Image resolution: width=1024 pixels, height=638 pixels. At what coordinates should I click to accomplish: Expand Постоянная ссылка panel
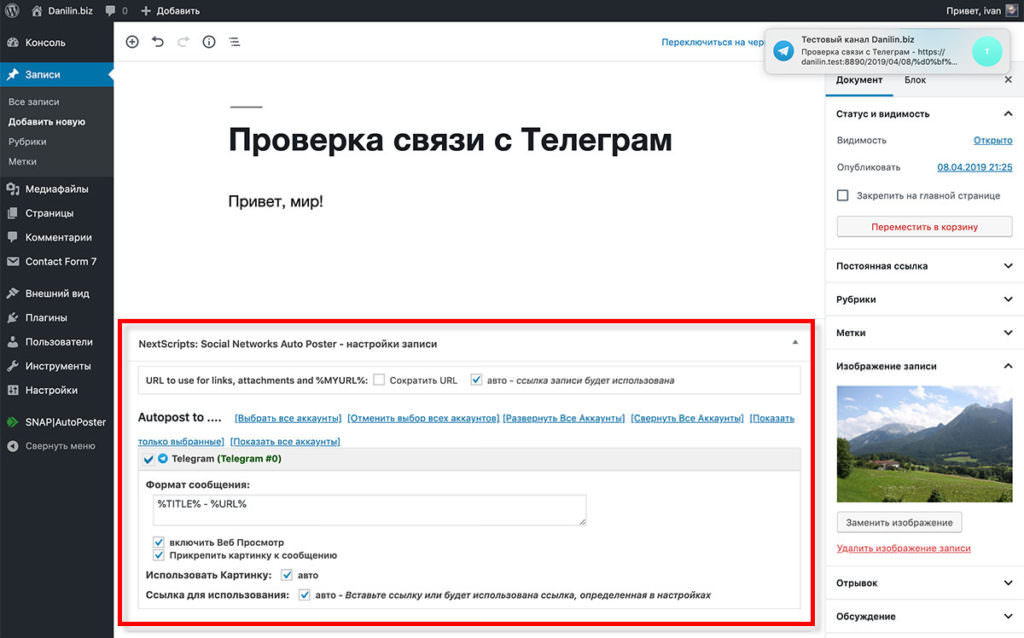point(925,266)
